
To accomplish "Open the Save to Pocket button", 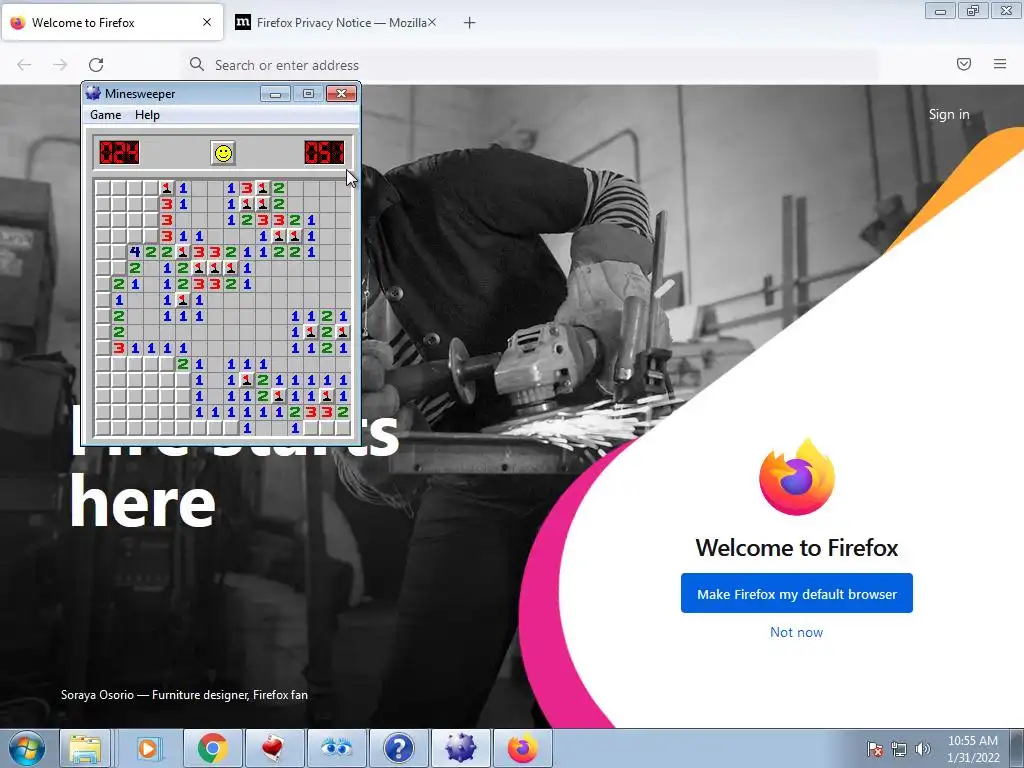I will pyautogui.click(x=964, y=64).
